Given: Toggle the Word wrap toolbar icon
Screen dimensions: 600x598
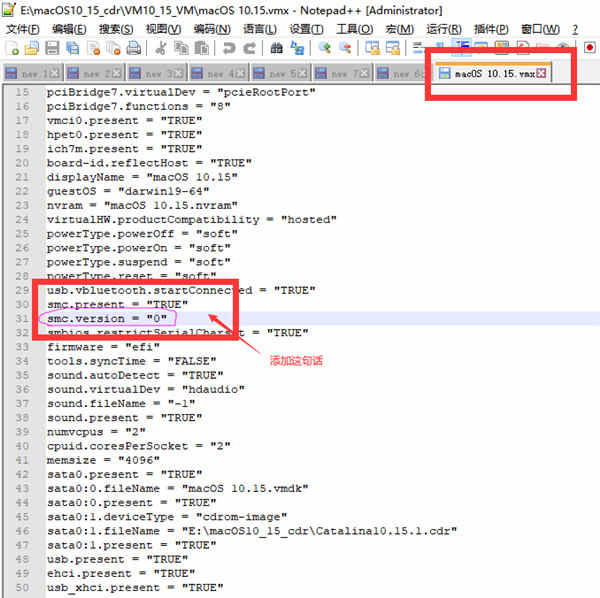Looking at the screenshot, I should 418,48.
